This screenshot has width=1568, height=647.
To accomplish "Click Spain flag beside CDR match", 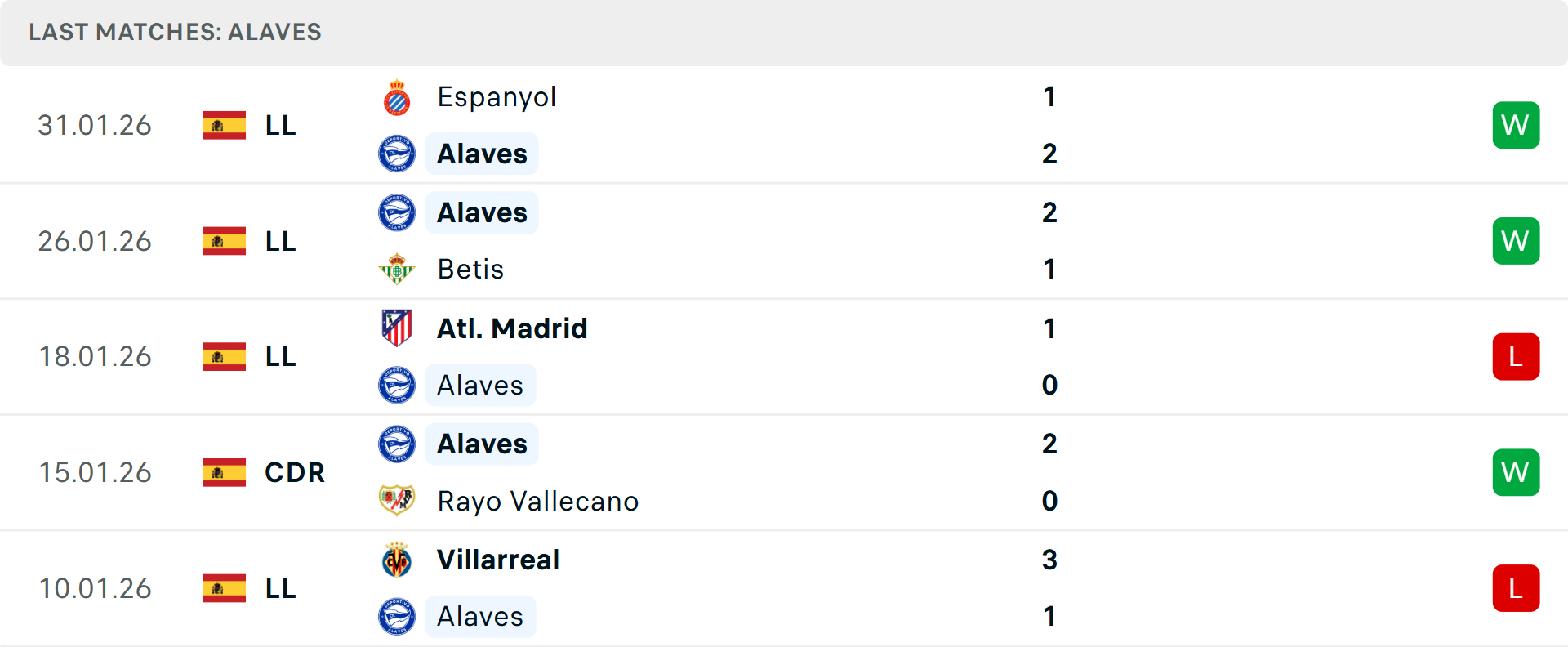I will 225,472.
